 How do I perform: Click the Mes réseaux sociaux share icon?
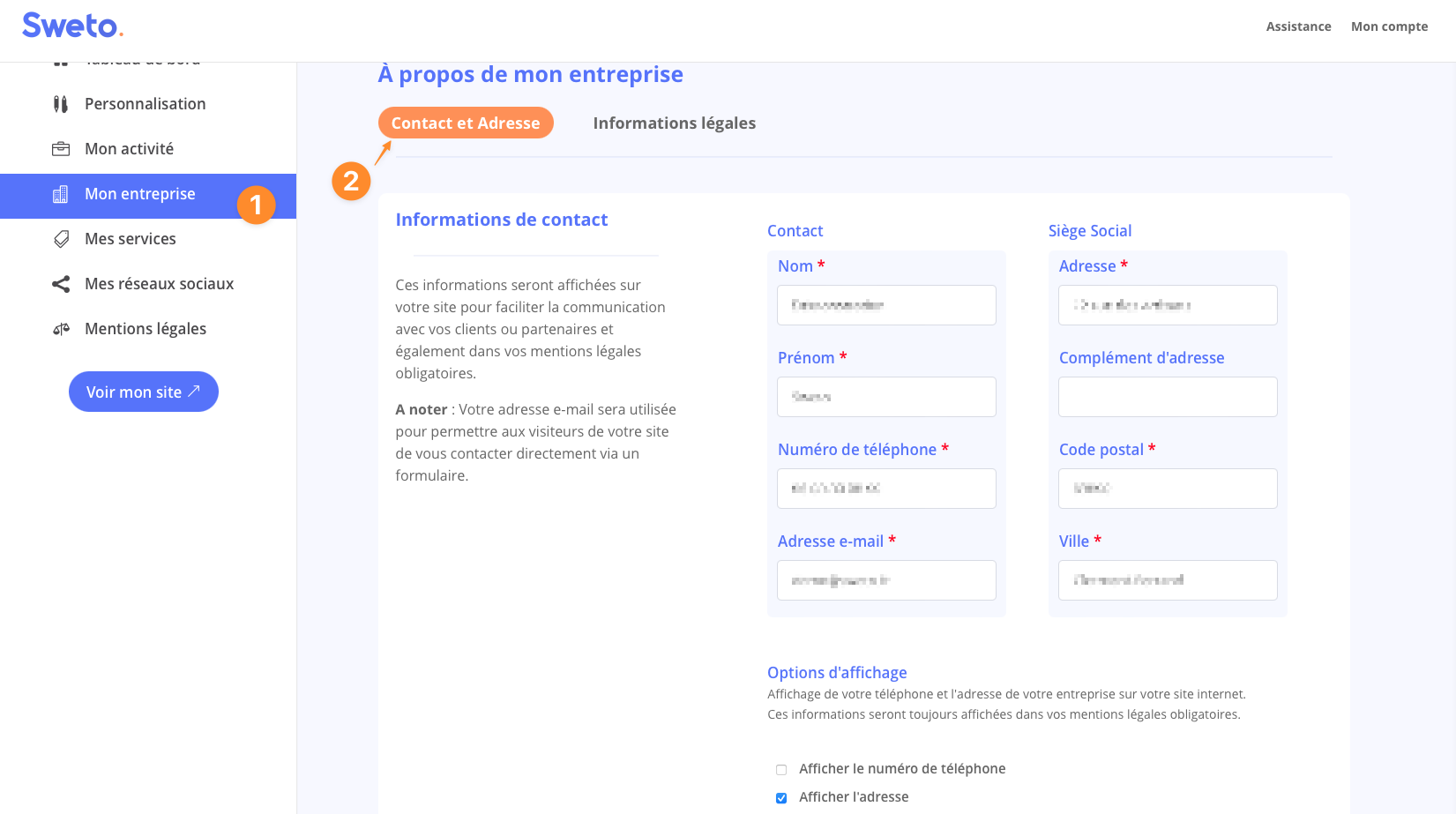pyautogui.click(x=61, y=284)
